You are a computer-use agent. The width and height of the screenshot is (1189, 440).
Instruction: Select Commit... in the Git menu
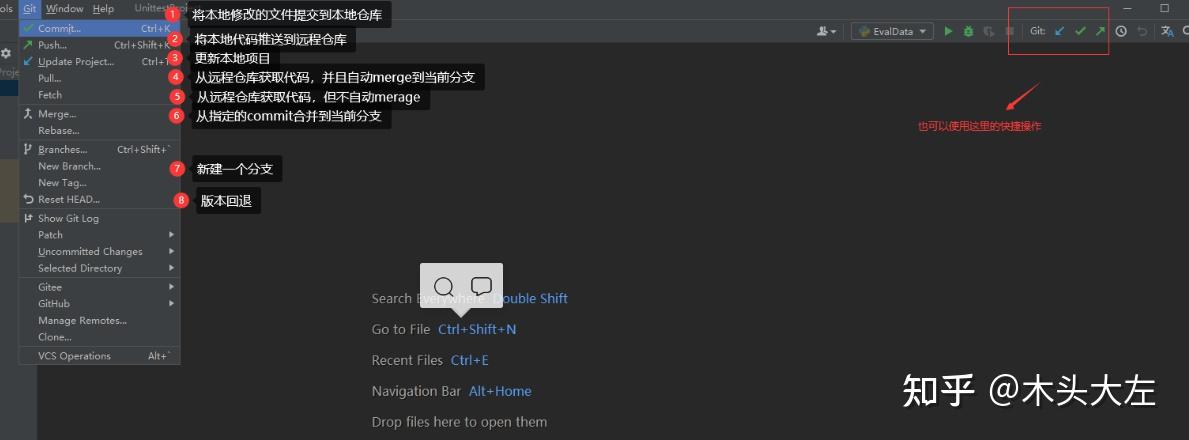click(x=100, y=28)
